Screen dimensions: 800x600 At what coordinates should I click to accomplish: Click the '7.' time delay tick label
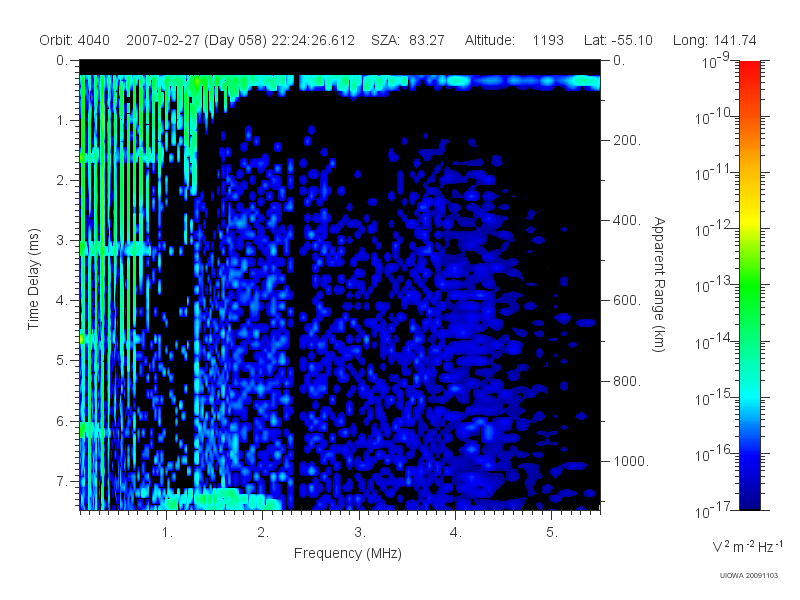(x=62, y=481)
